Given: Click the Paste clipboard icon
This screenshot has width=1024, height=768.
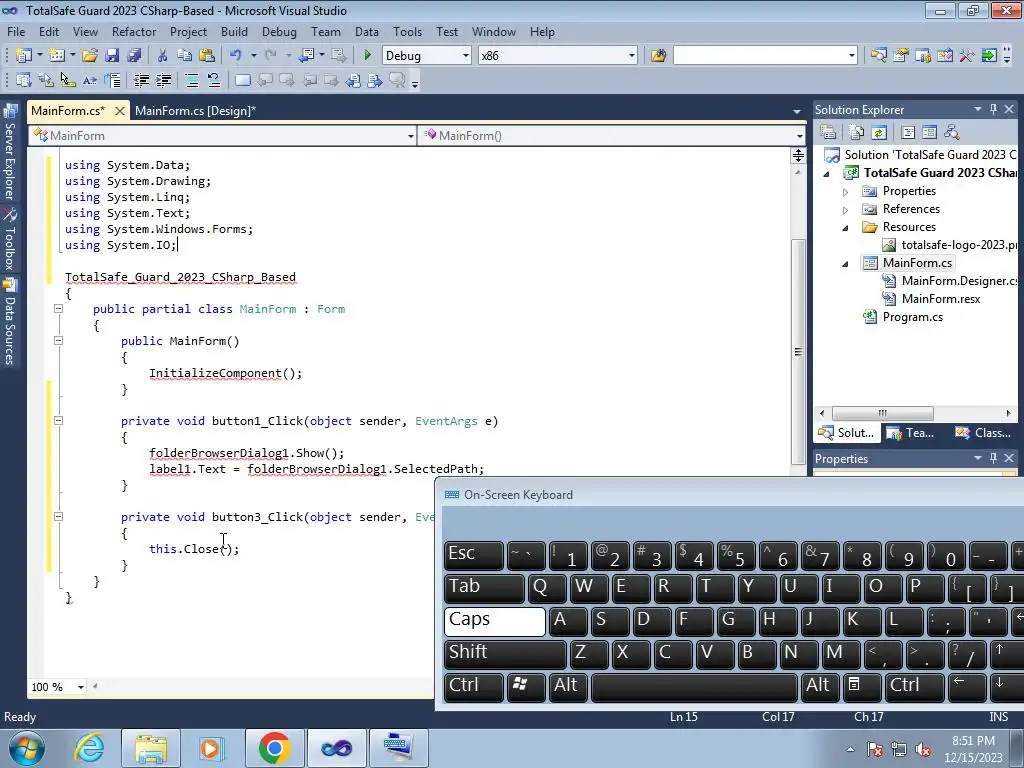Looking at the screenshot, I should pyautogui.click(x=207, y=56).
